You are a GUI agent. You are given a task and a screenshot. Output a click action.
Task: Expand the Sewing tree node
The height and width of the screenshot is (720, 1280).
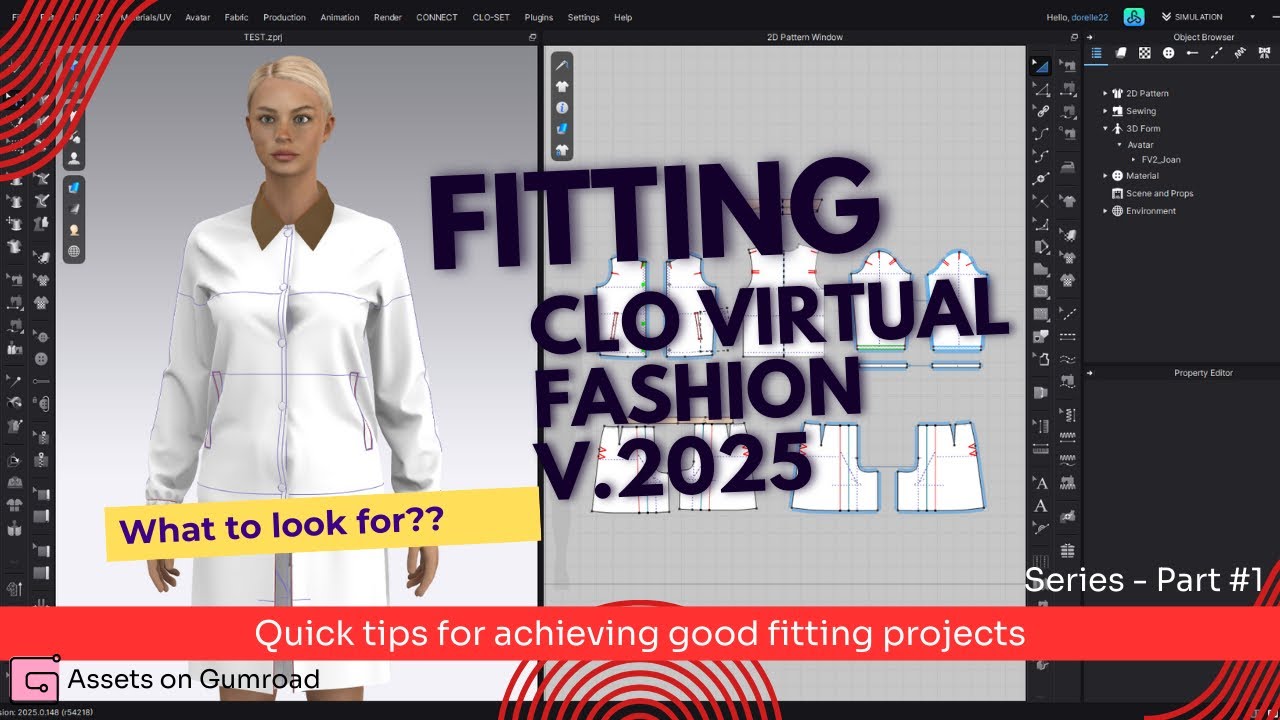click(1105, 111)
